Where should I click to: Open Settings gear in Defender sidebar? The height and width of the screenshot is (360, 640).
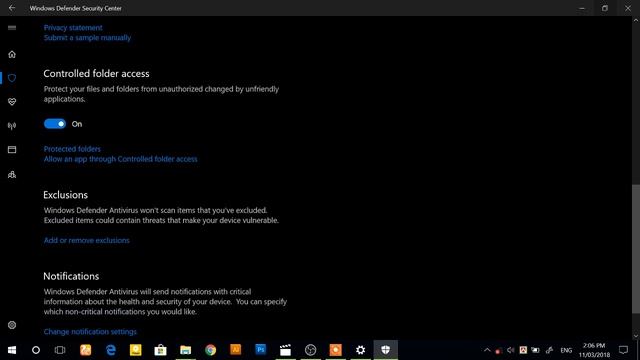click(12, 325)
